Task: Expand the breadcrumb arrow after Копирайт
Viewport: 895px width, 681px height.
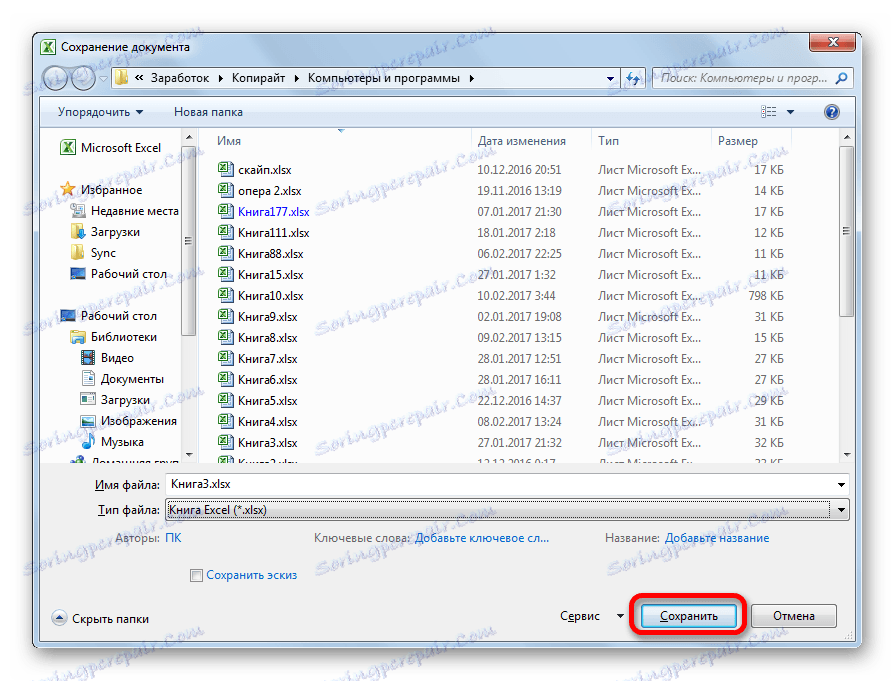Action: [x=297, y=78]
